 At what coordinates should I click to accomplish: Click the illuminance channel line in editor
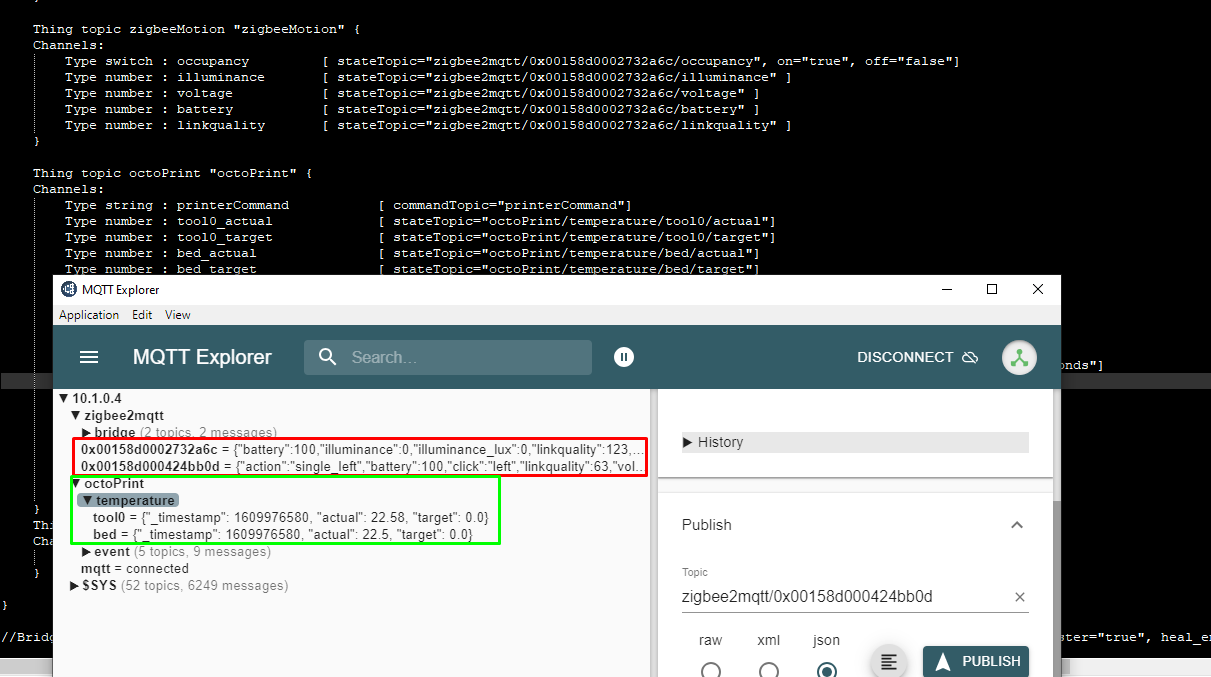click(428, 77)
